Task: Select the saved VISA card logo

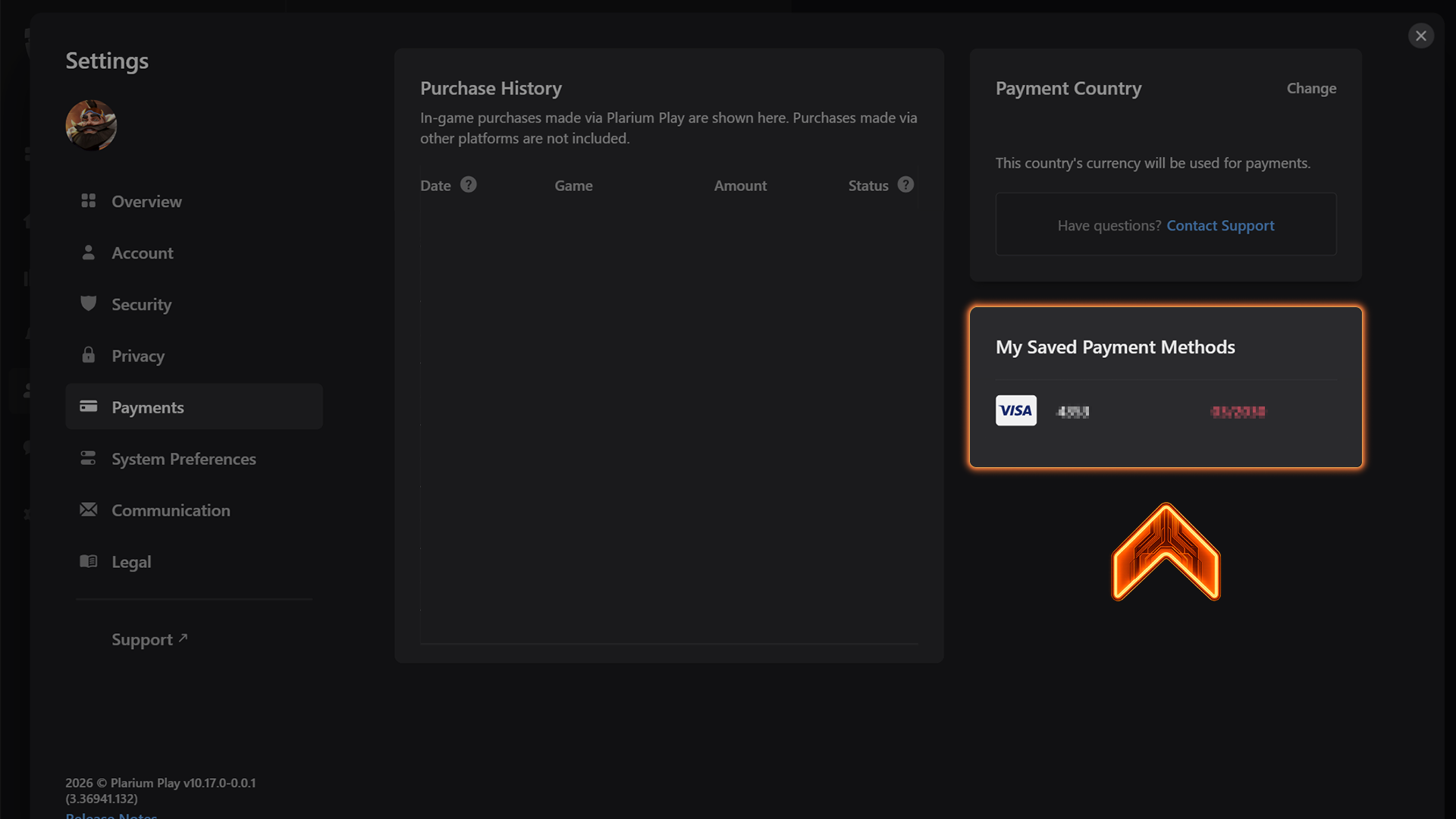Action: [1016, 410]
